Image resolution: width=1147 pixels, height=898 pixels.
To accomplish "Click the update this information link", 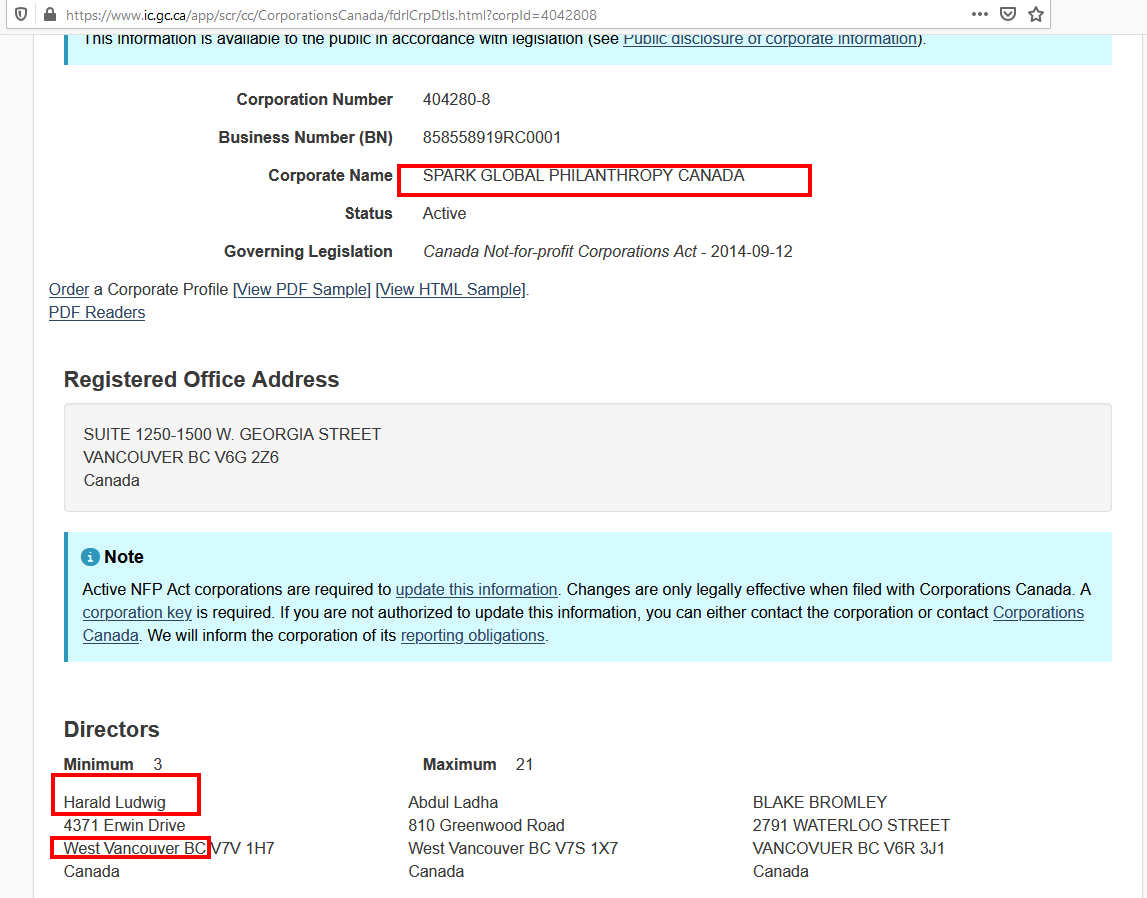I will (476, 590).
